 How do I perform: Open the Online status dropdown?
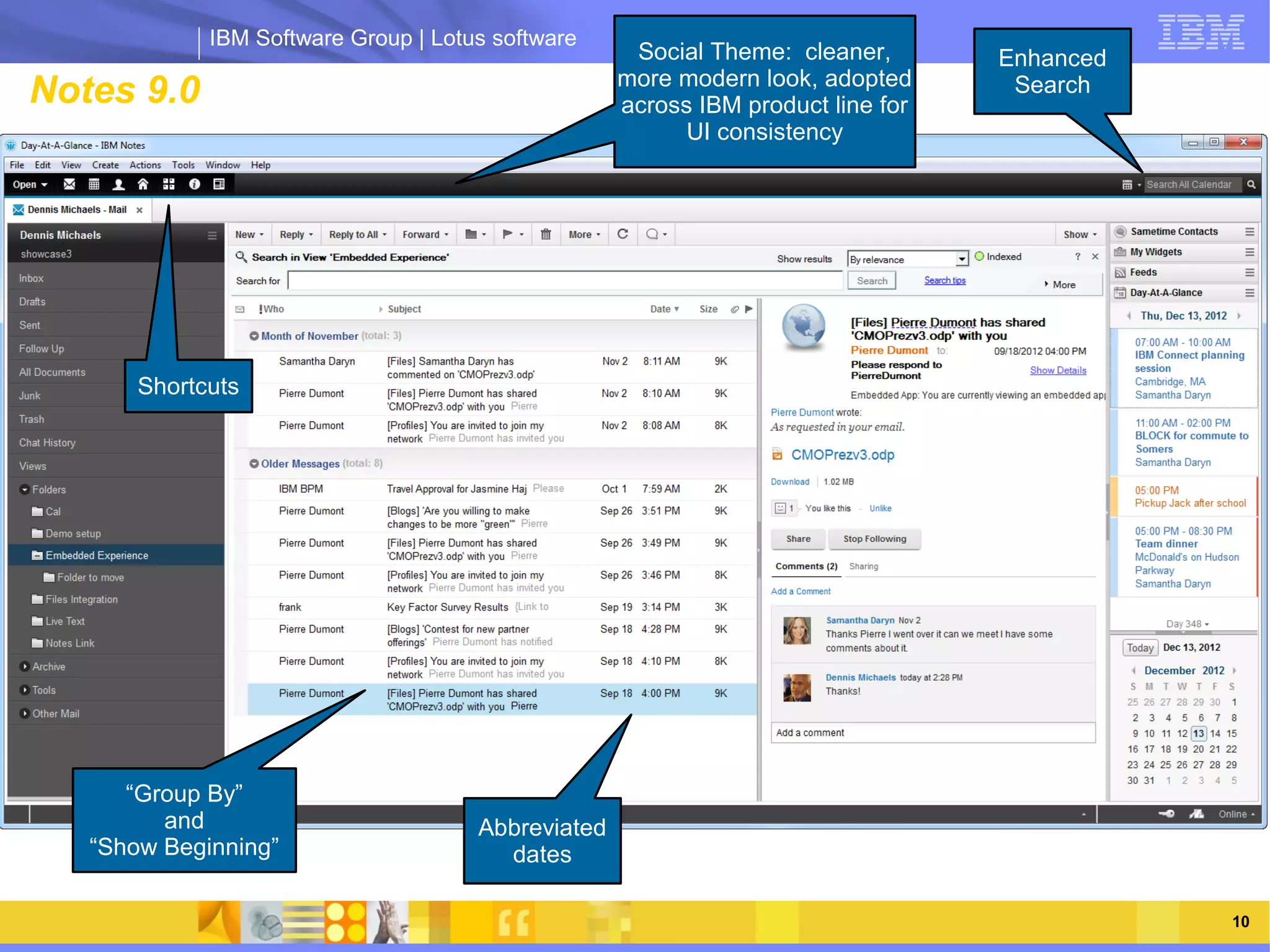pos(1237,814)
